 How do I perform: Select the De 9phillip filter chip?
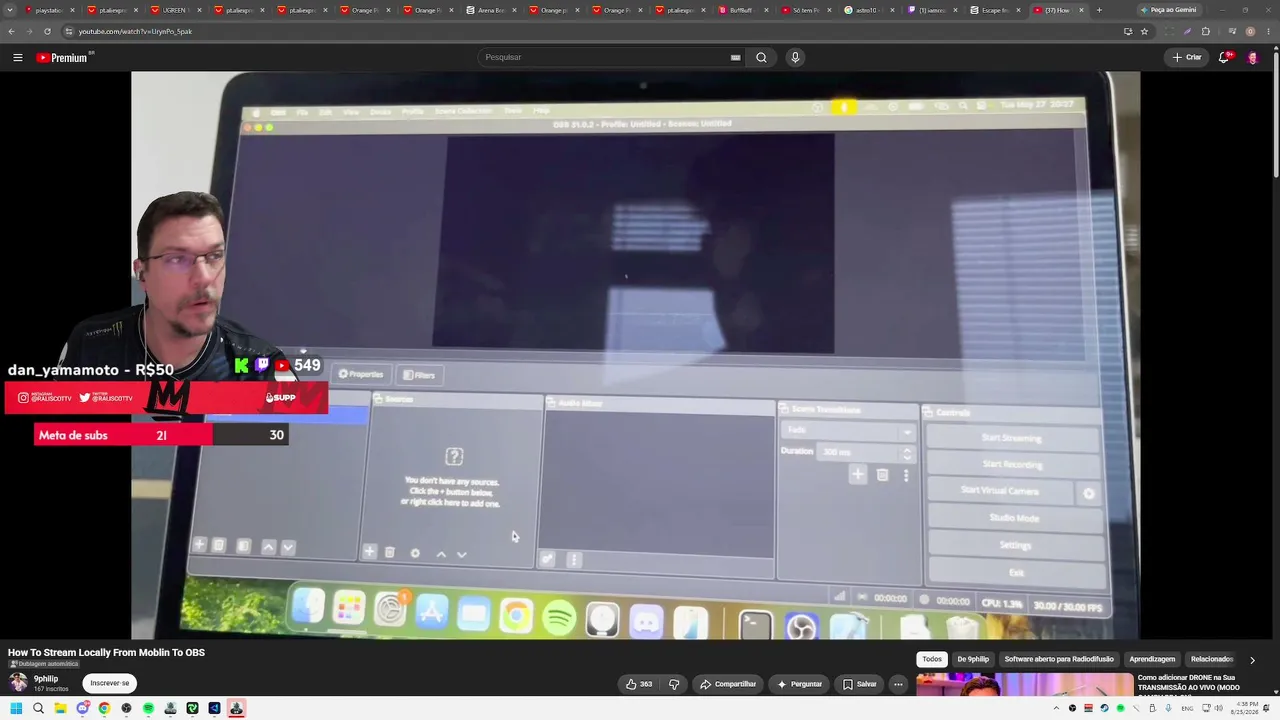[x=973, y=659]
